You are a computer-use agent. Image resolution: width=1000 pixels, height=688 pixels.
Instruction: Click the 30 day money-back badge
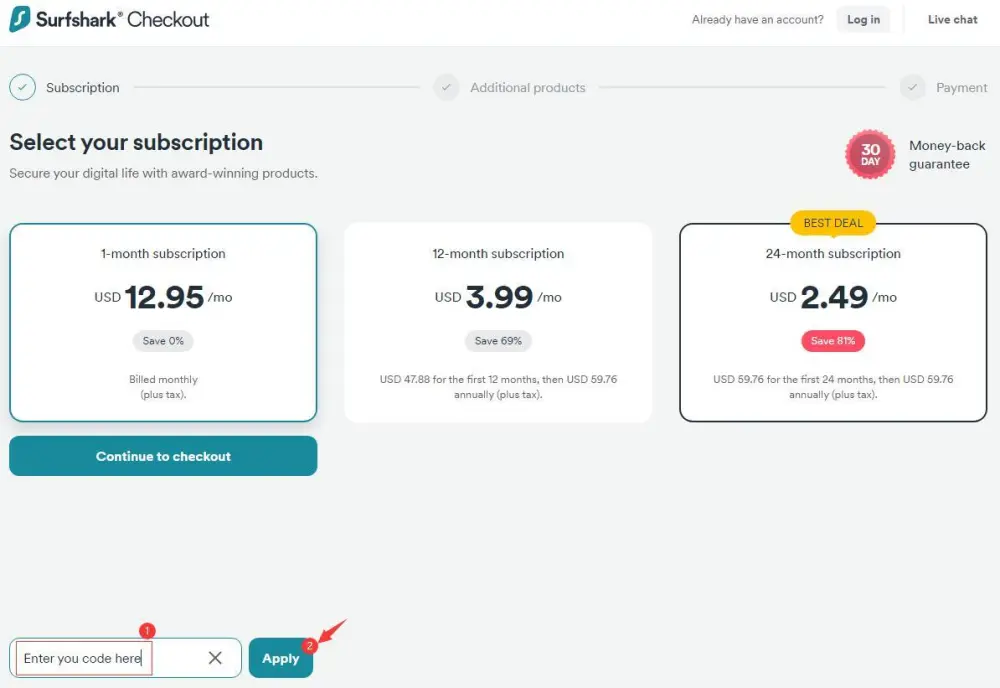[870, 154]
